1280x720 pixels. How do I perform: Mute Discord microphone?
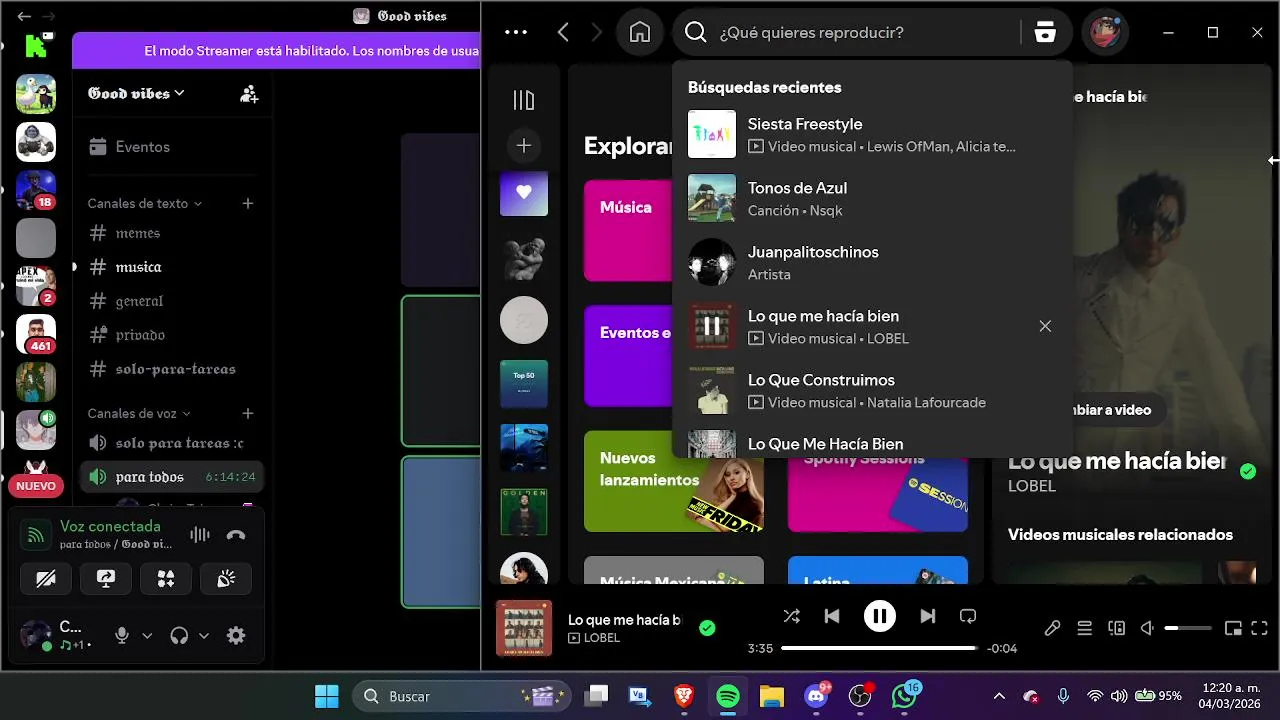[122, 635]
